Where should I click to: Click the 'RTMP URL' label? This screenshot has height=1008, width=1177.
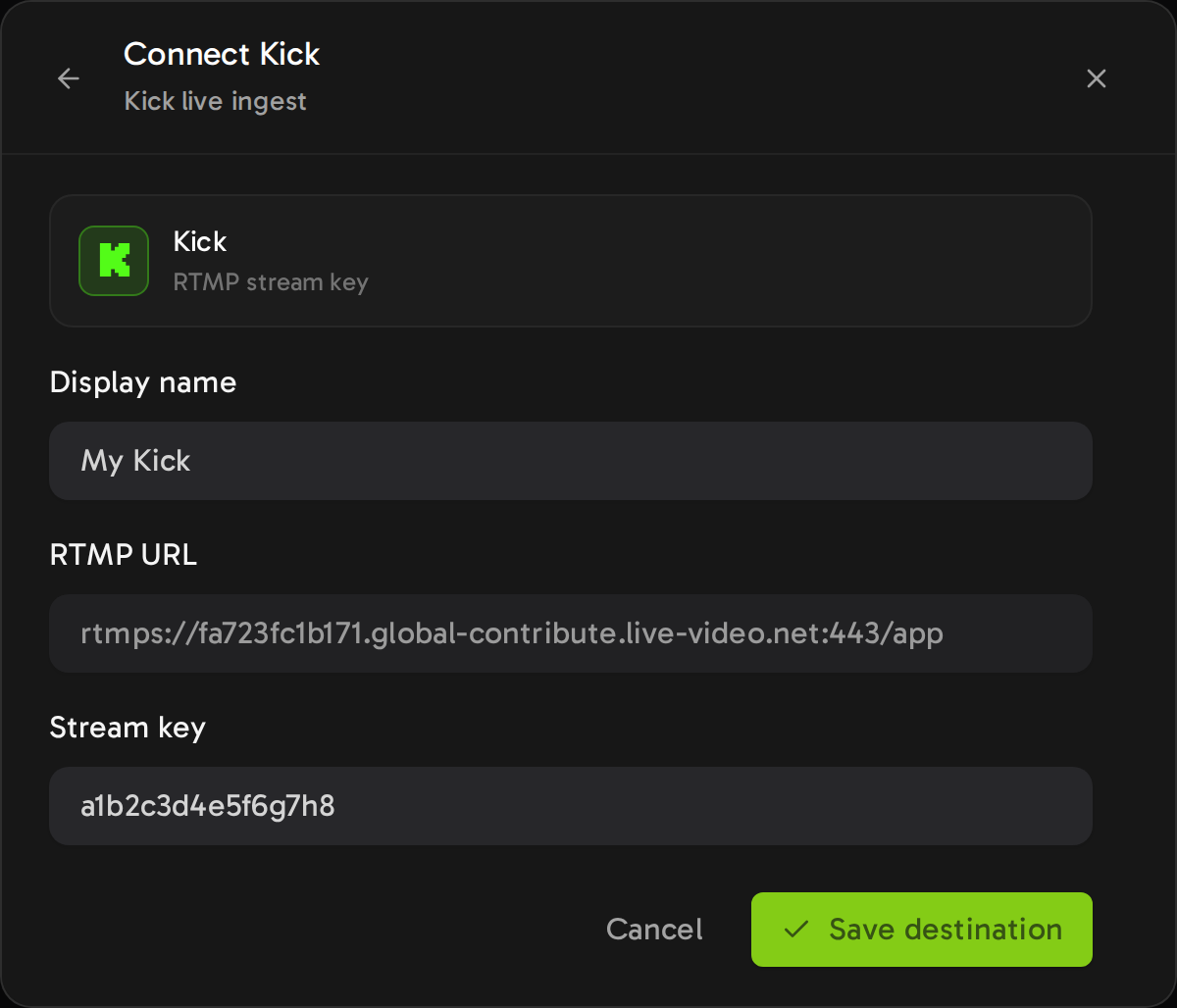point(124,554)
